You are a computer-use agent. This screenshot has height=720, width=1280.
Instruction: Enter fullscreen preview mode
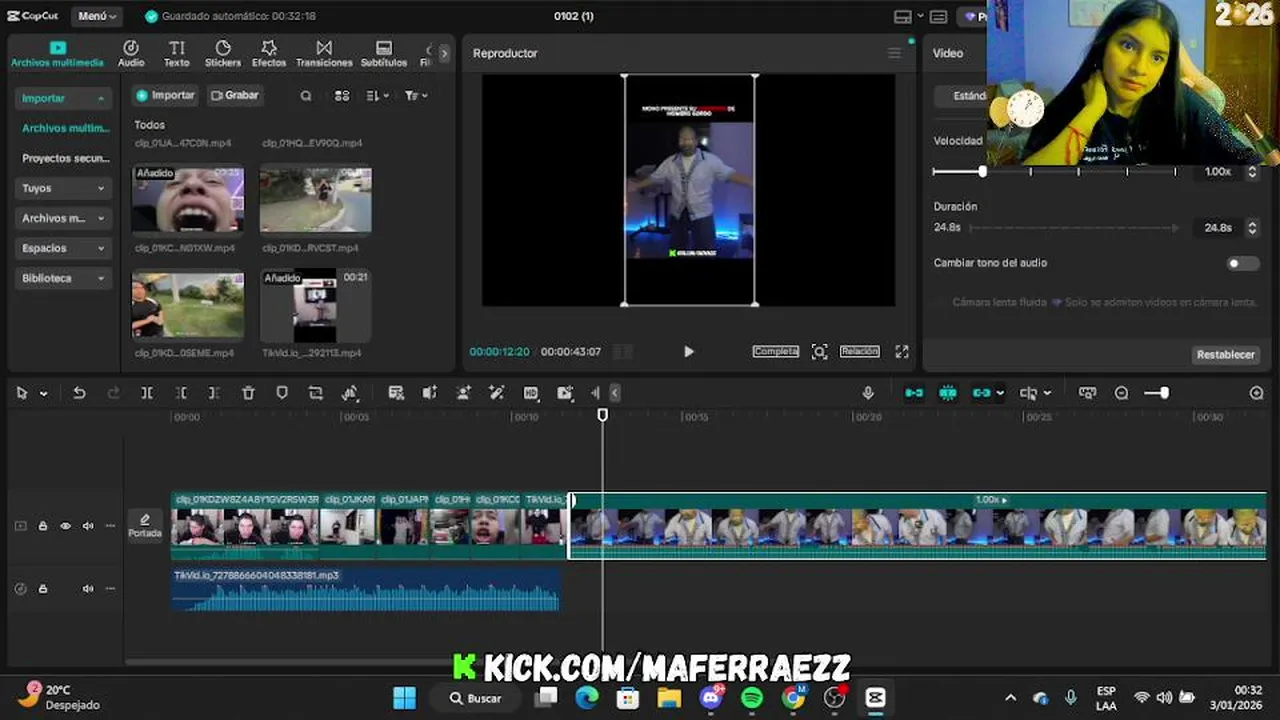(x=902, y=352)
